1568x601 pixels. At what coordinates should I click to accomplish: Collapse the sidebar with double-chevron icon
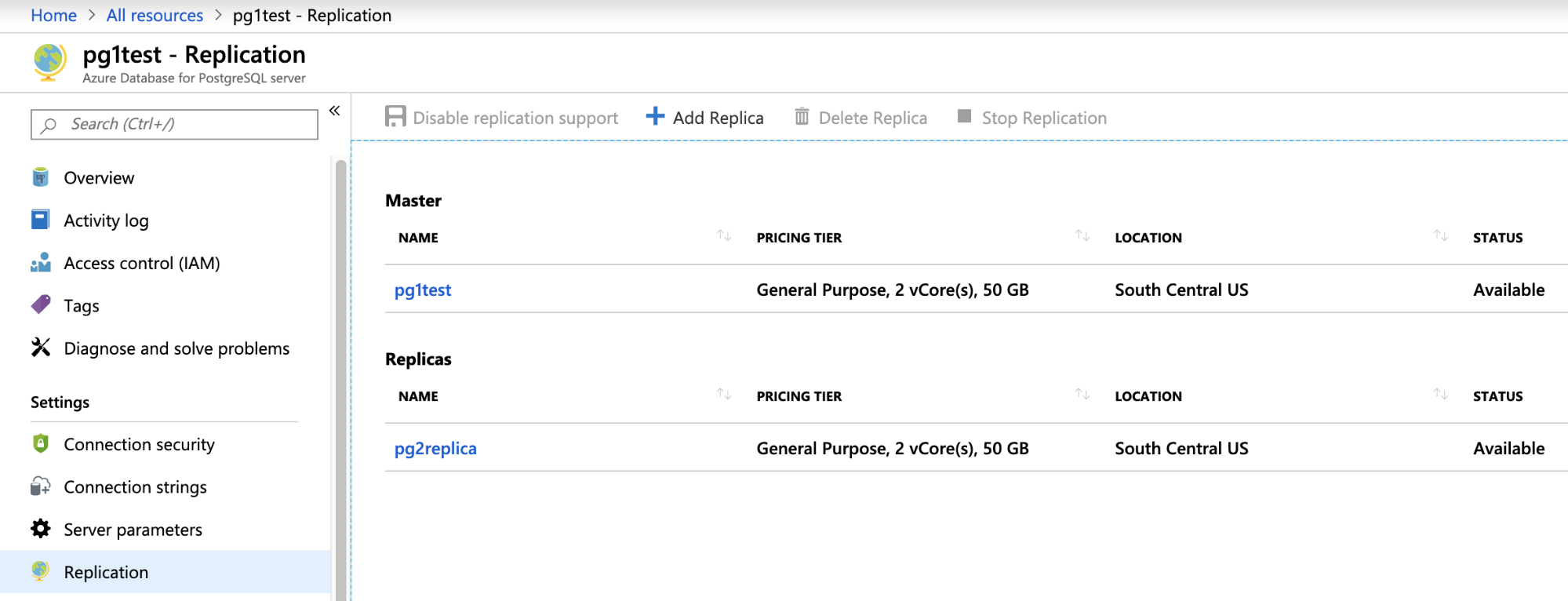(334, 111)
